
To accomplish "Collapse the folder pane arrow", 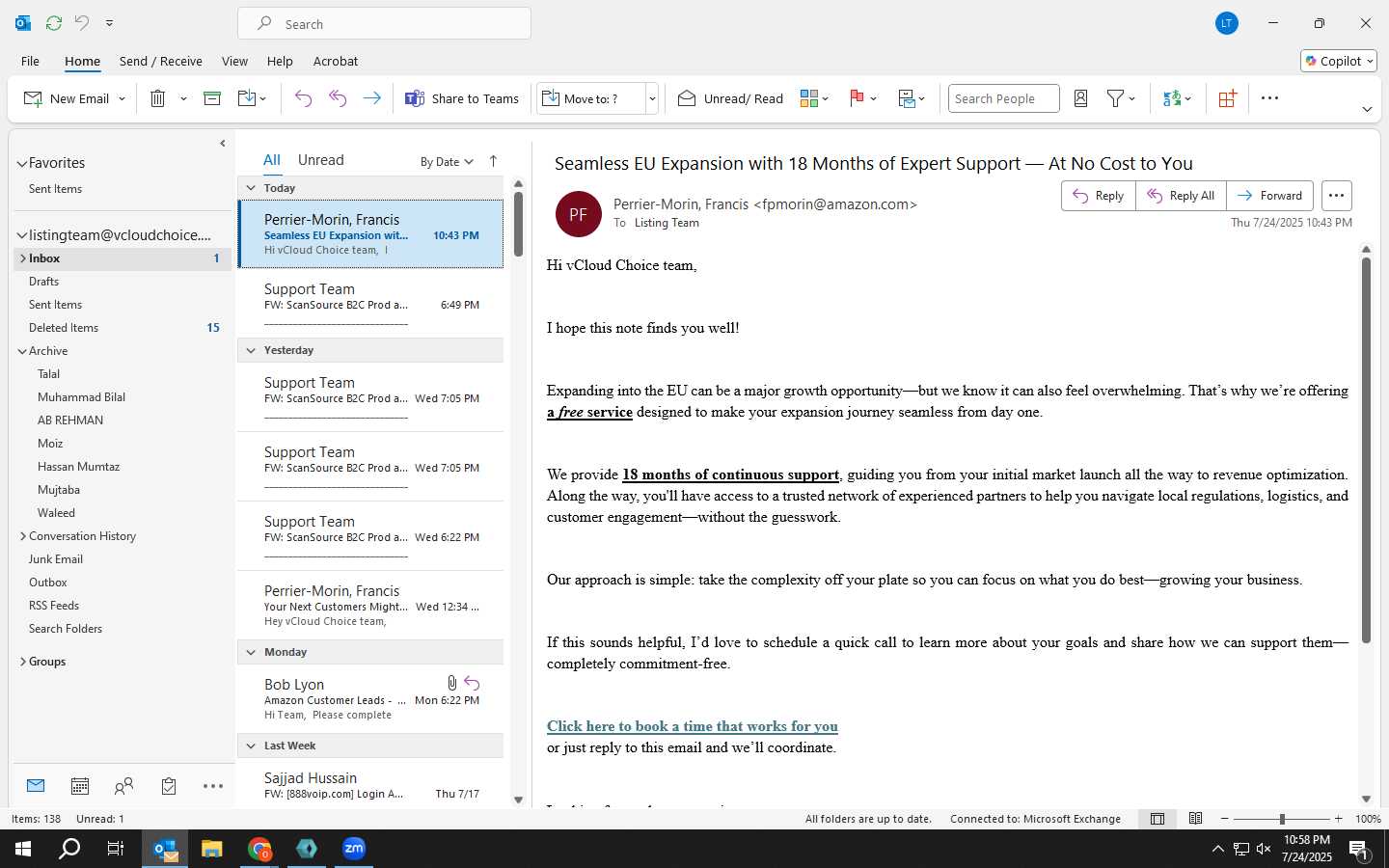I will point(223,144).
